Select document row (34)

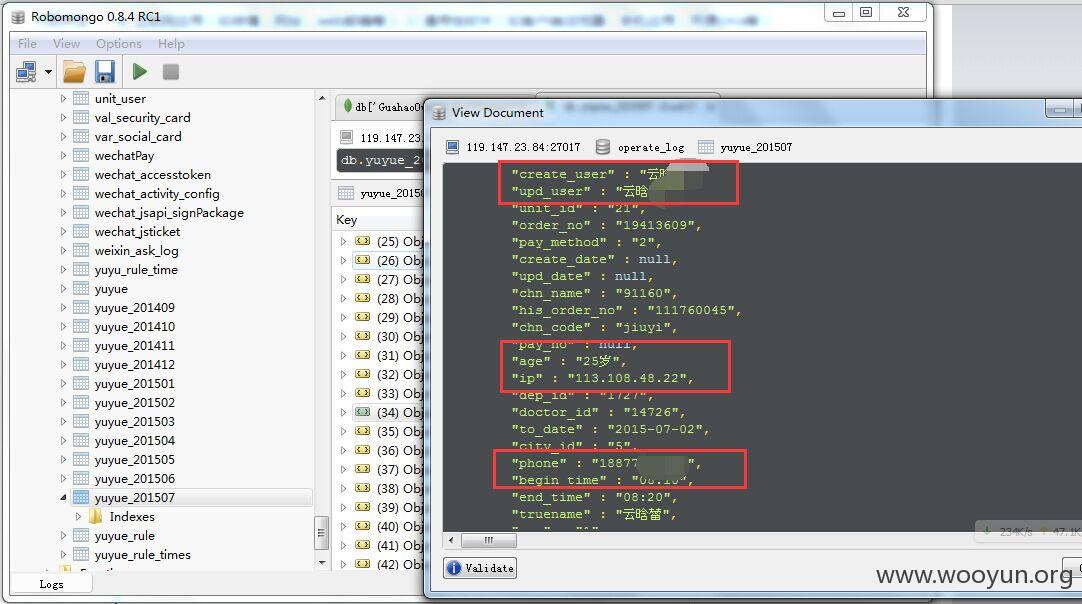coord(388,412)
